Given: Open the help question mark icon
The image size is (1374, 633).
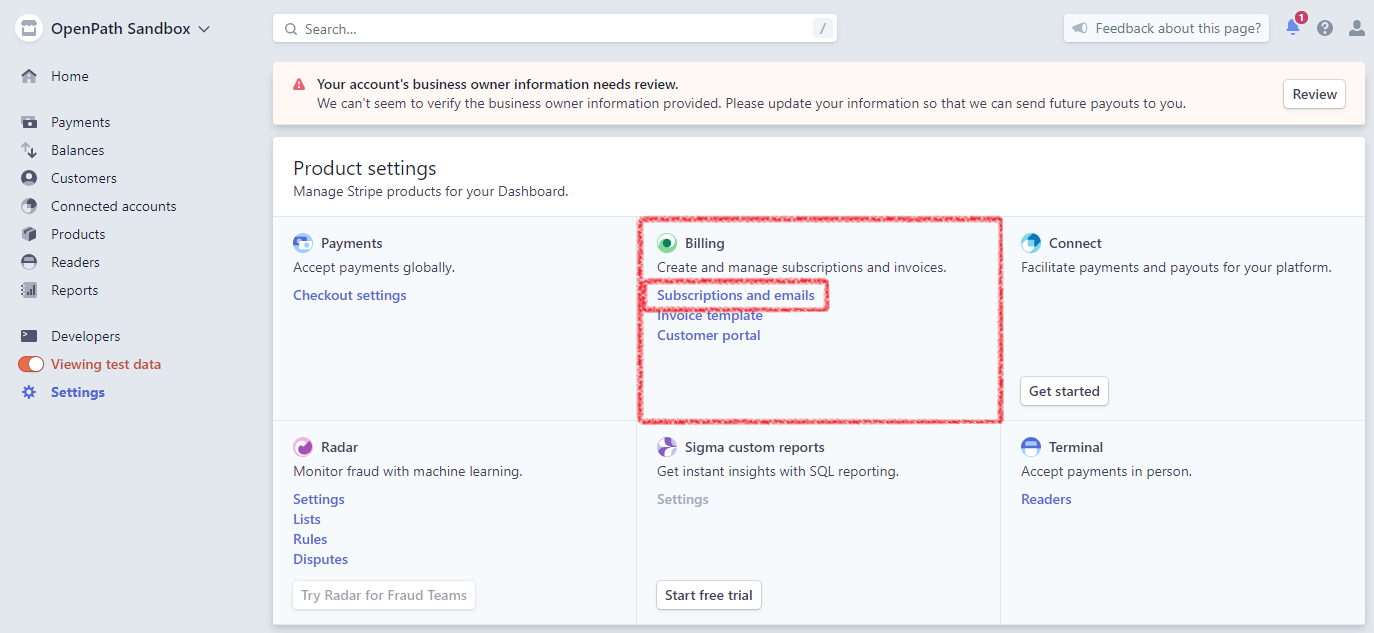Looking at the screenshot, I should [1325, 28].
